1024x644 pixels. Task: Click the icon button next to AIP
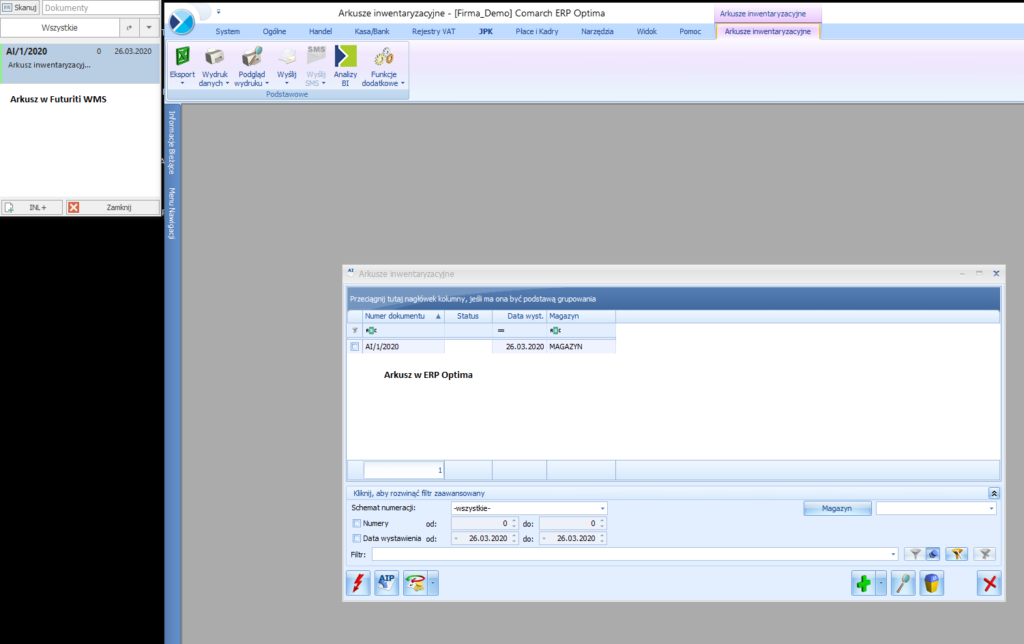(x=415, y=583)
